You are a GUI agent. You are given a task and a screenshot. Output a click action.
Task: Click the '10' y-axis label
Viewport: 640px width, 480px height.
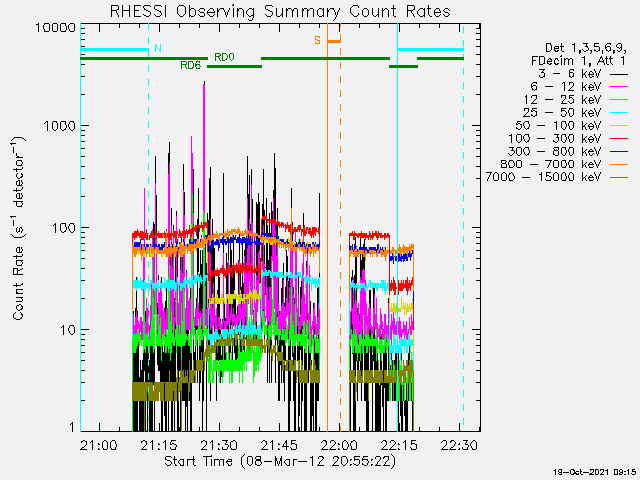tap(68, 330)
